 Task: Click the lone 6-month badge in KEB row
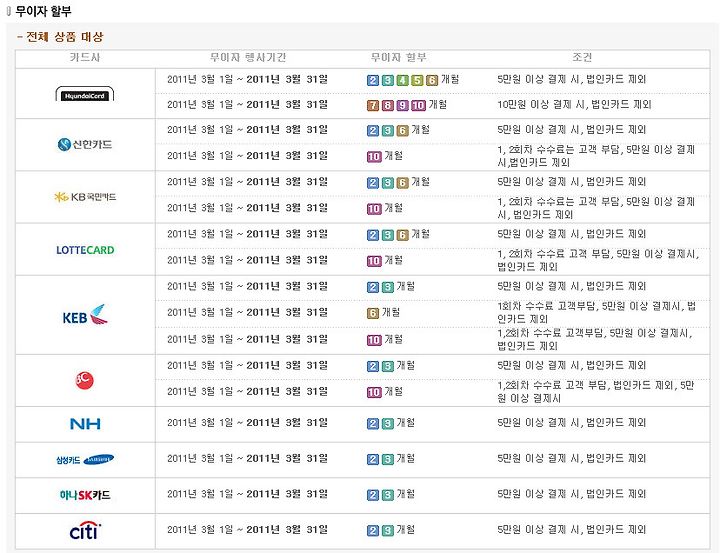coord(373,313)
